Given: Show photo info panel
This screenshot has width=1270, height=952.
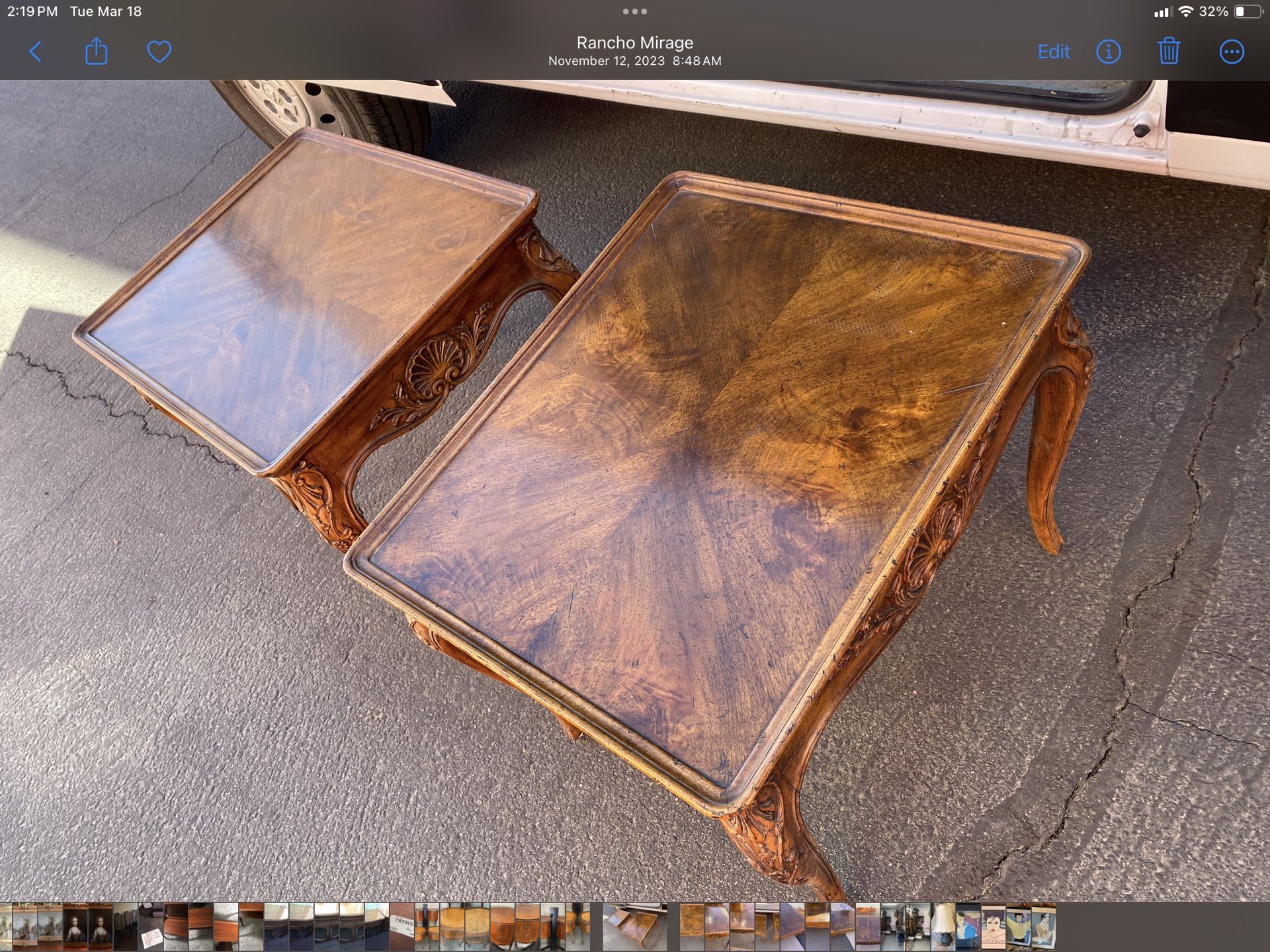Looking at the screenshot, I should pos(1109,52).
